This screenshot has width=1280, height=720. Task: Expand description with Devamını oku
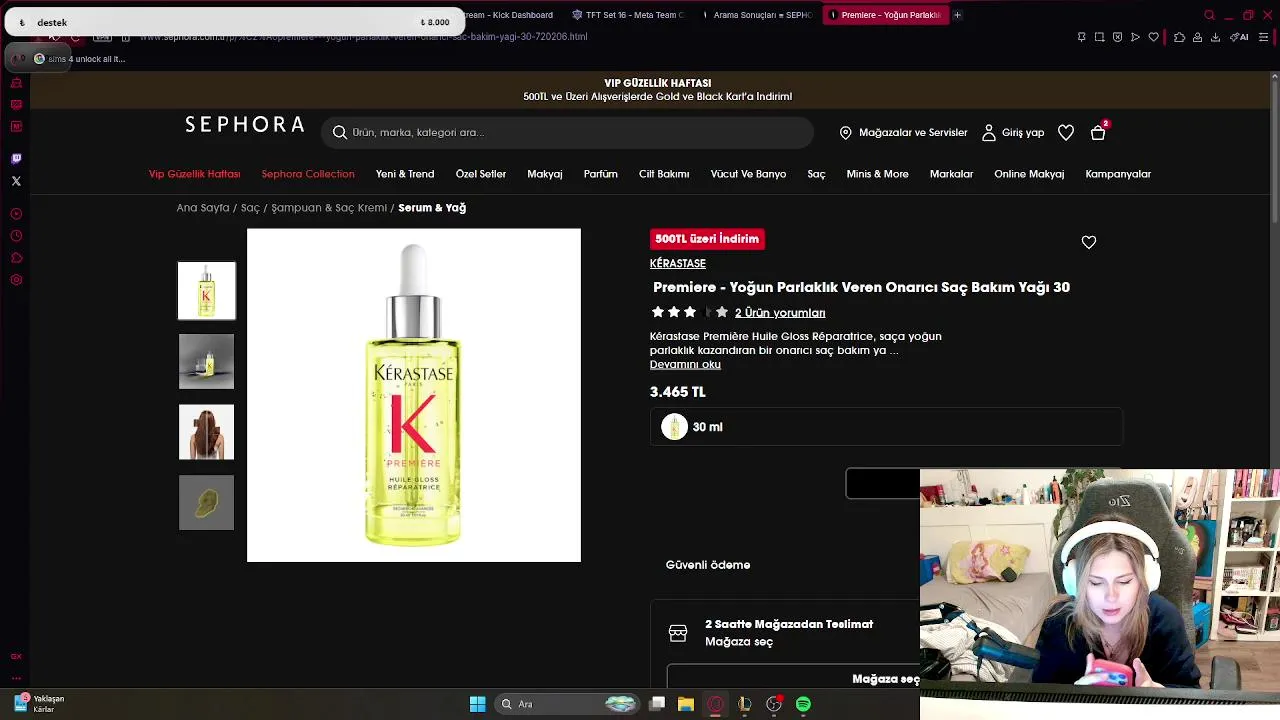[685, 364]
